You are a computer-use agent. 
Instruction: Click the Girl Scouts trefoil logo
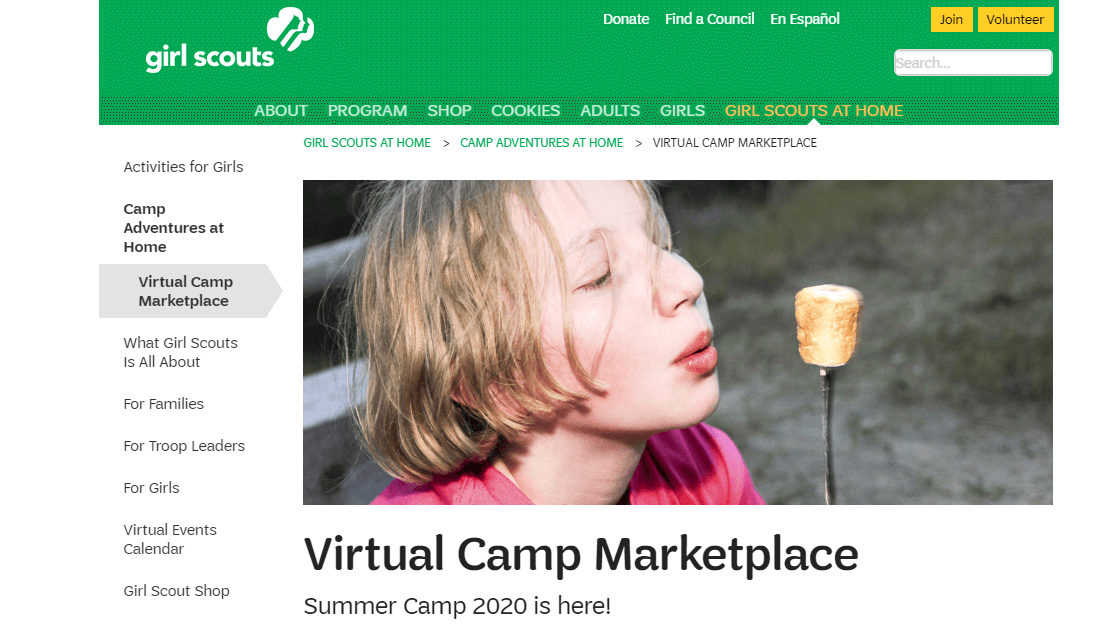click(x=230, y=40)
